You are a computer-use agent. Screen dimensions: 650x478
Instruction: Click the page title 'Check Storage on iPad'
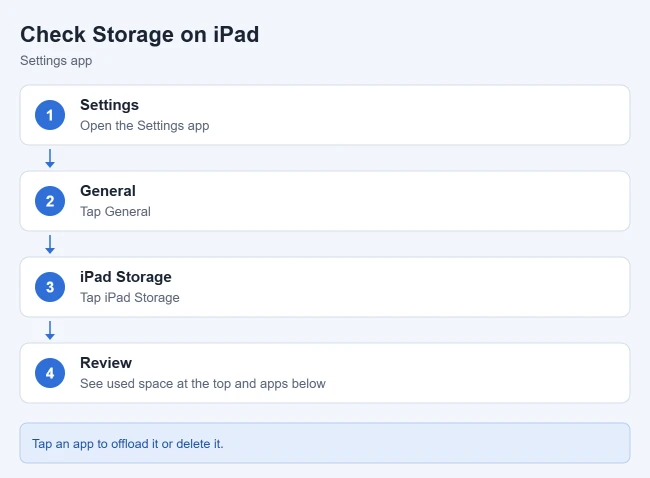[140, 34]
